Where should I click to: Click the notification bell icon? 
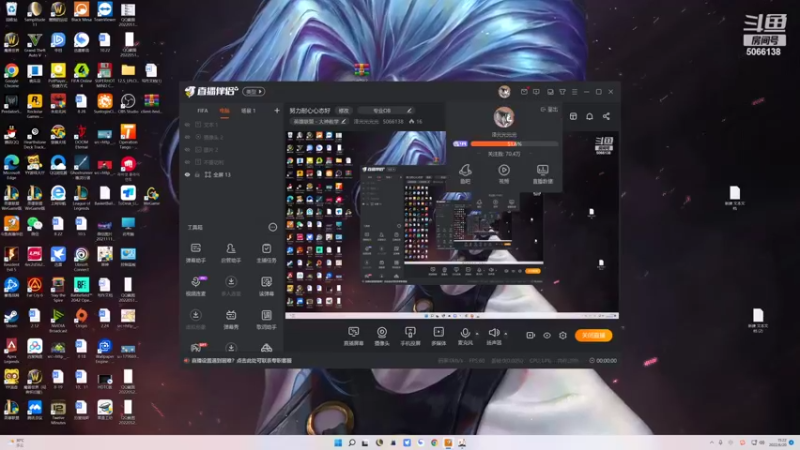[x=589, y=116]
